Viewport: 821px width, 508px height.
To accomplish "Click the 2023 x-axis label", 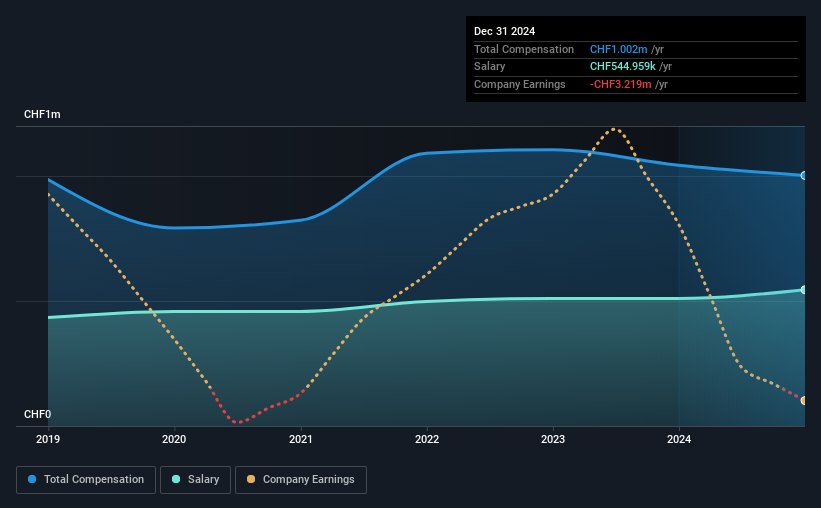I will coord(553,439).
